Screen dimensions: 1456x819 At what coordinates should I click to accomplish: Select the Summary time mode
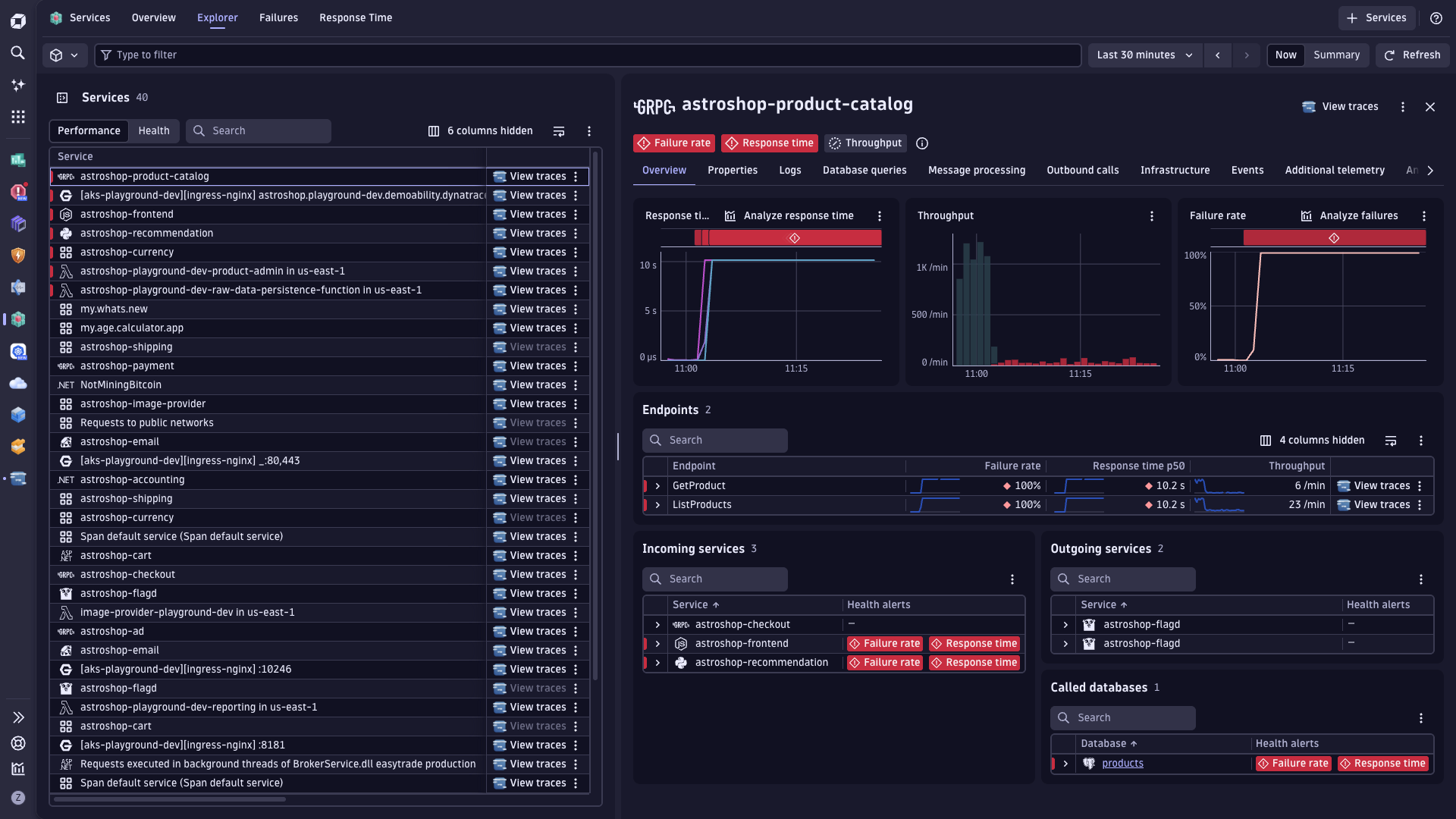click(x=1336, y=55)
